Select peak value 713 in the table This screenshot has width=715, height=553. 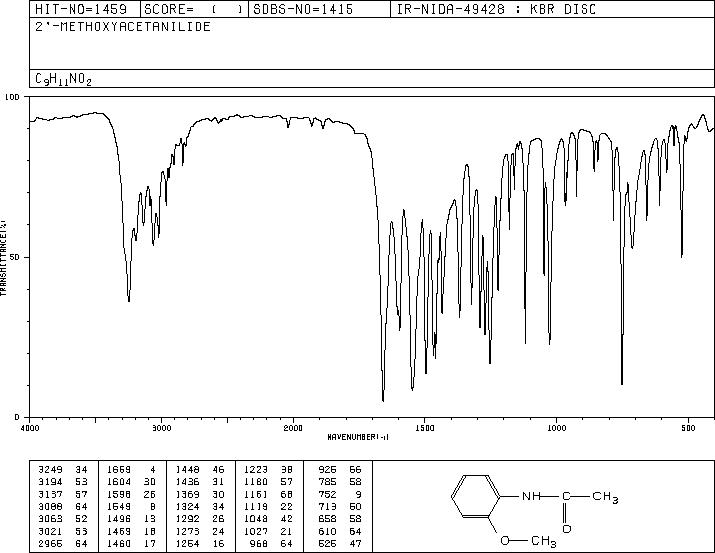click(327, 506)
